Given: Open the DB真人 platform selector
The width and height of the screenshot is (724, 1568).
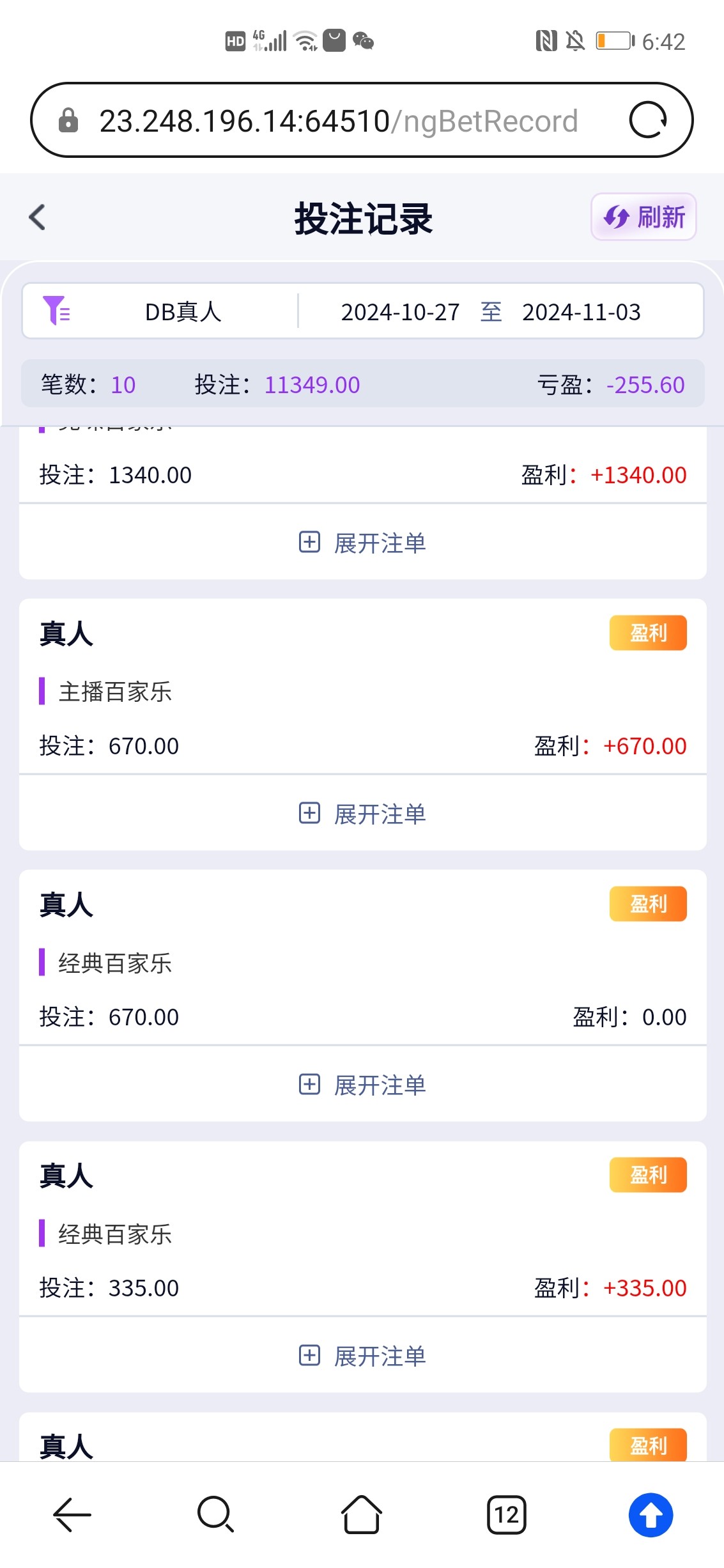Looking at the screenshot, I should tap(183, 312).
